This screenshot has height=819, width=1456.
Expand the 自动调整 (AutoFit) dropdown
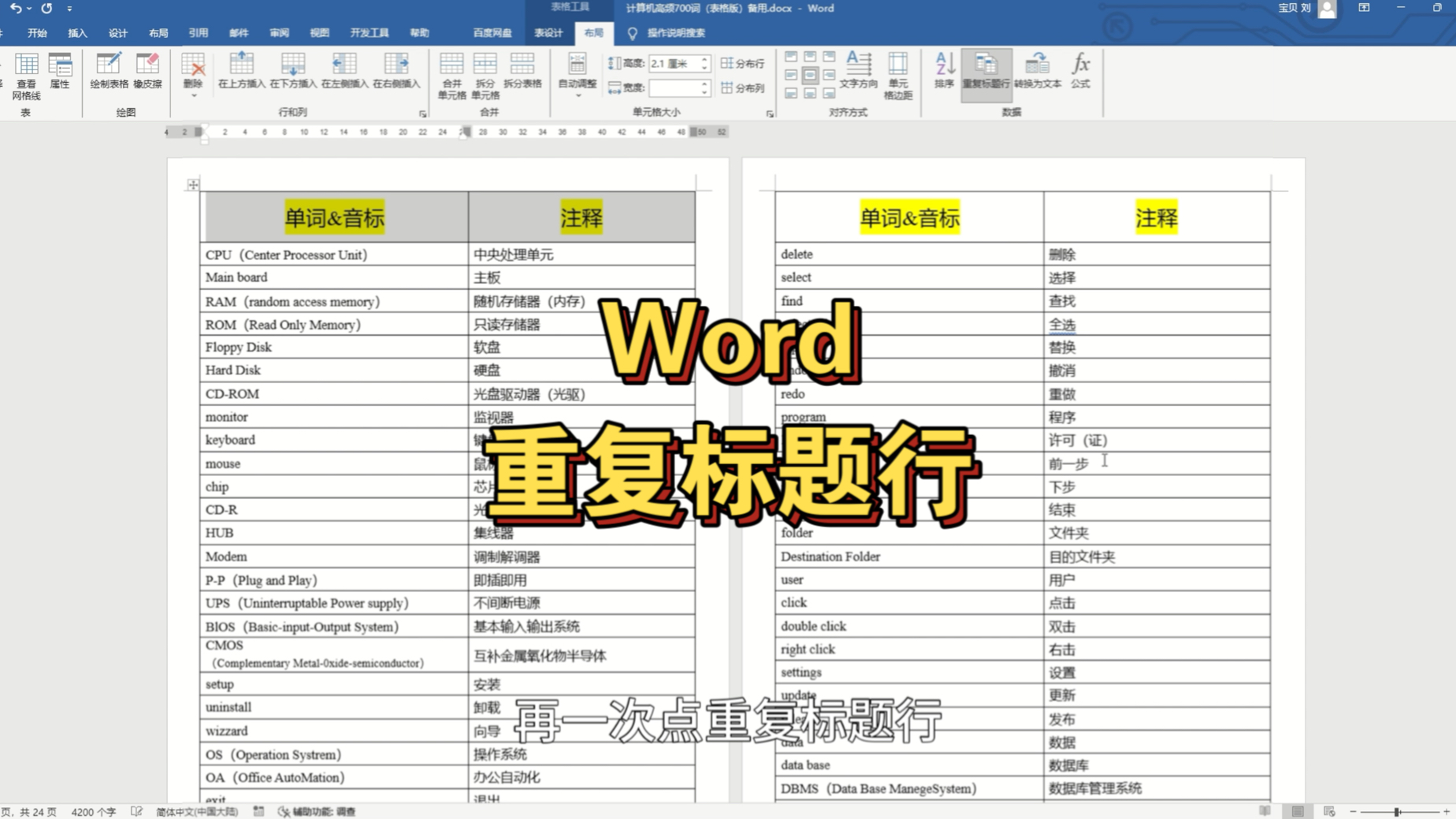click(578, 93)
